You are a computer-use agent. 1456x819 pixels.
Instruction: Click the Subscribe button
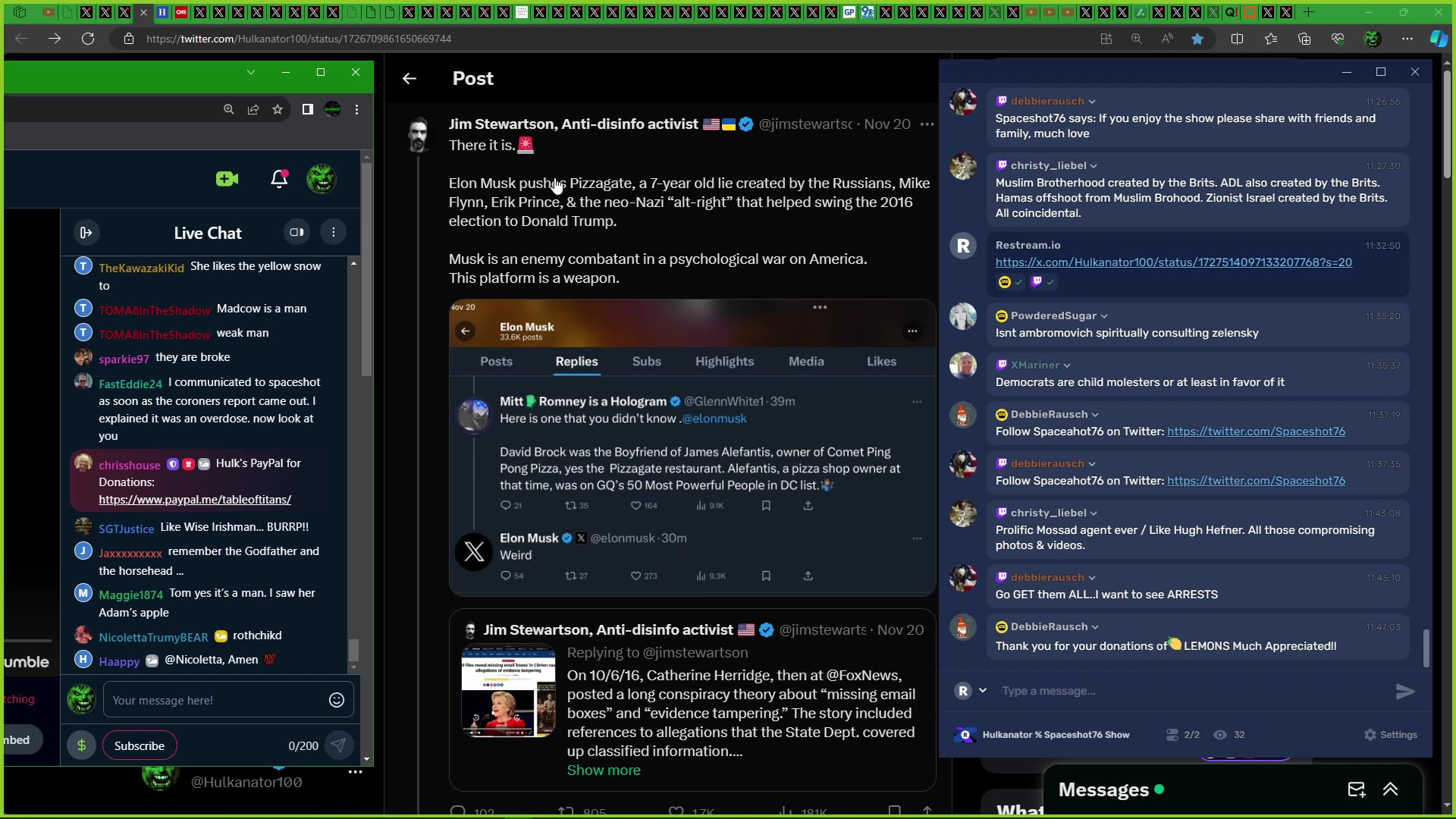coord(140,745)
